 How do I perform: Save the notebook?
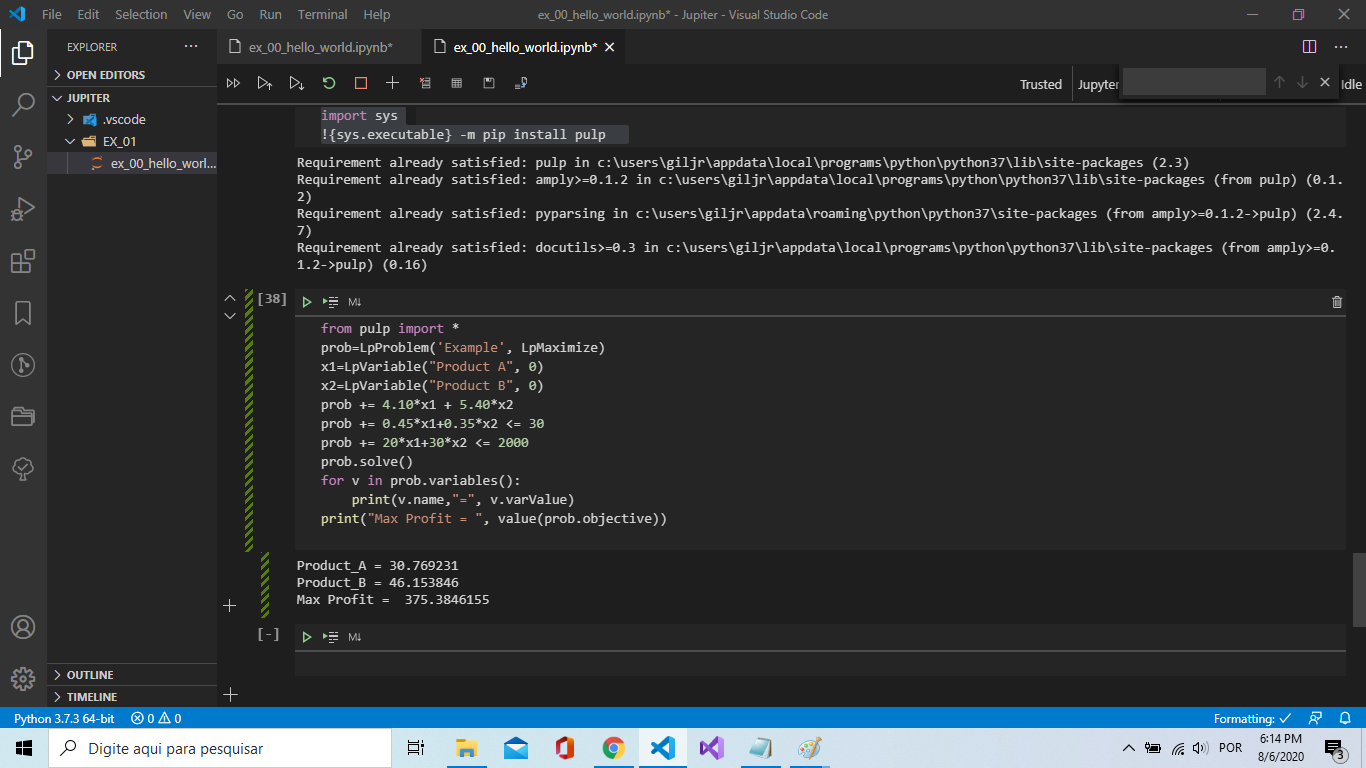tap(489, 83)
